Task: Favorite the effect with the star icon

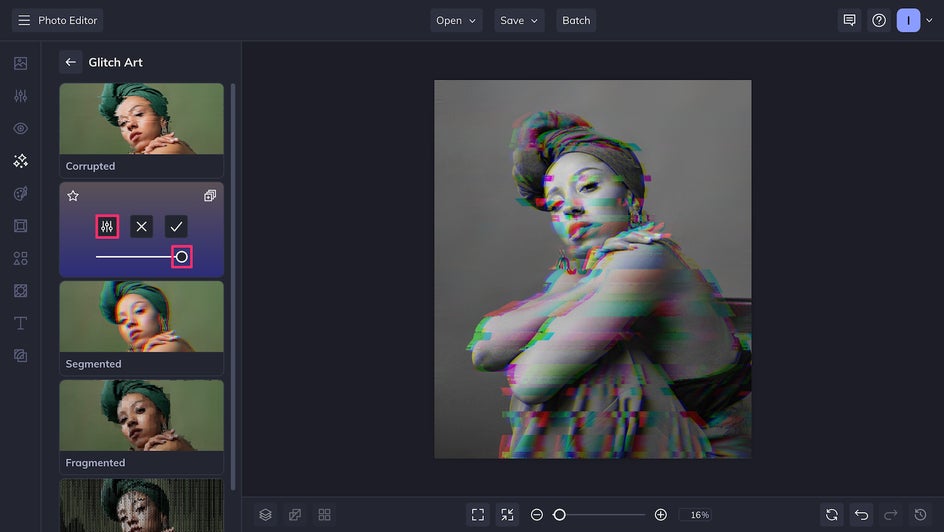Action: pyautogui.click(x=73, y=196)
